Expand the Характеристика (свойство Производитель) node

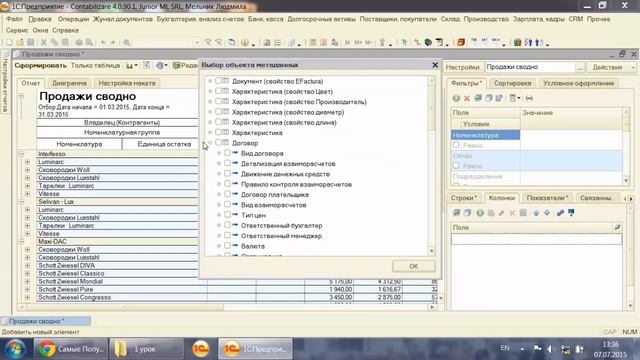pos(210,102)
